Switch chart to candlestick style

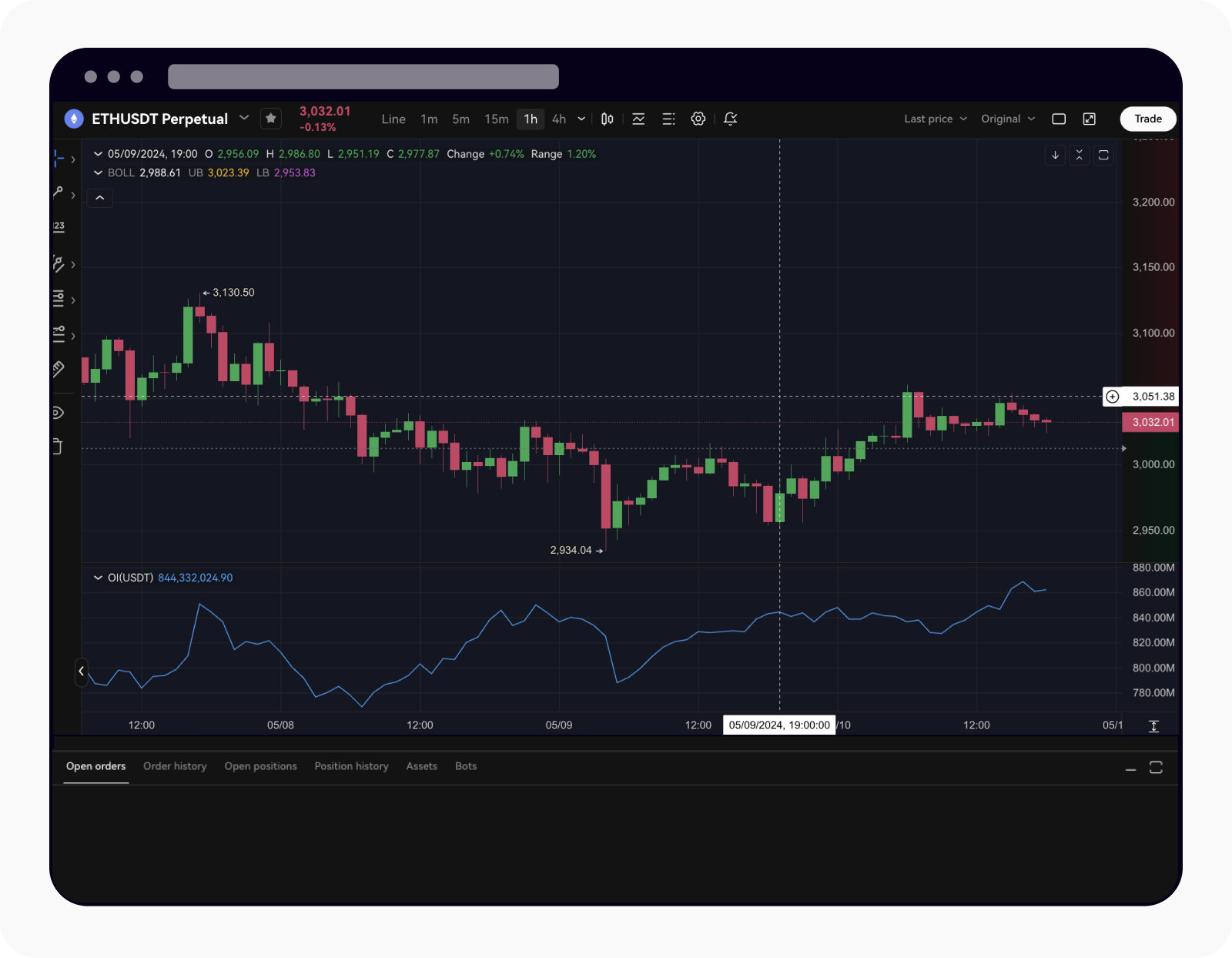(x=607, y=119)
